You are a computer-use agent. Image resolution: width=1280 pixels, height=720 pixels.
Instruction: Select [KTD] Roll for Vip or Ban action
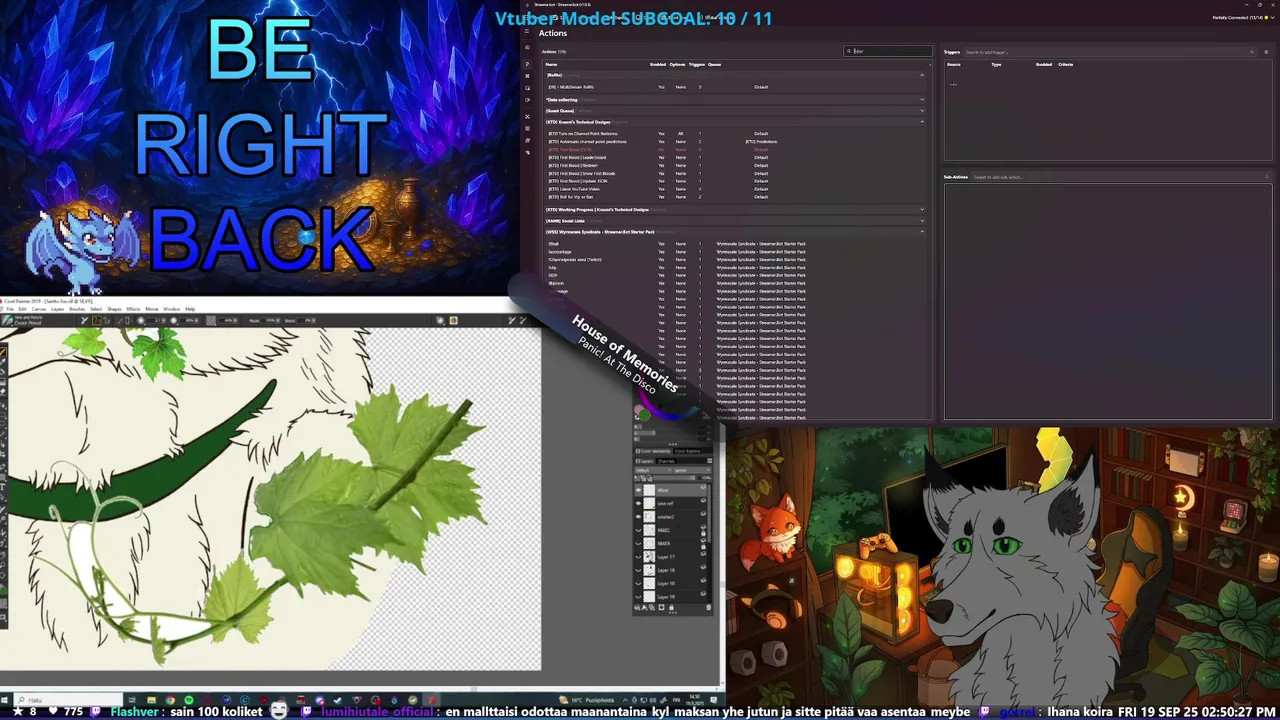coord(736,197)
